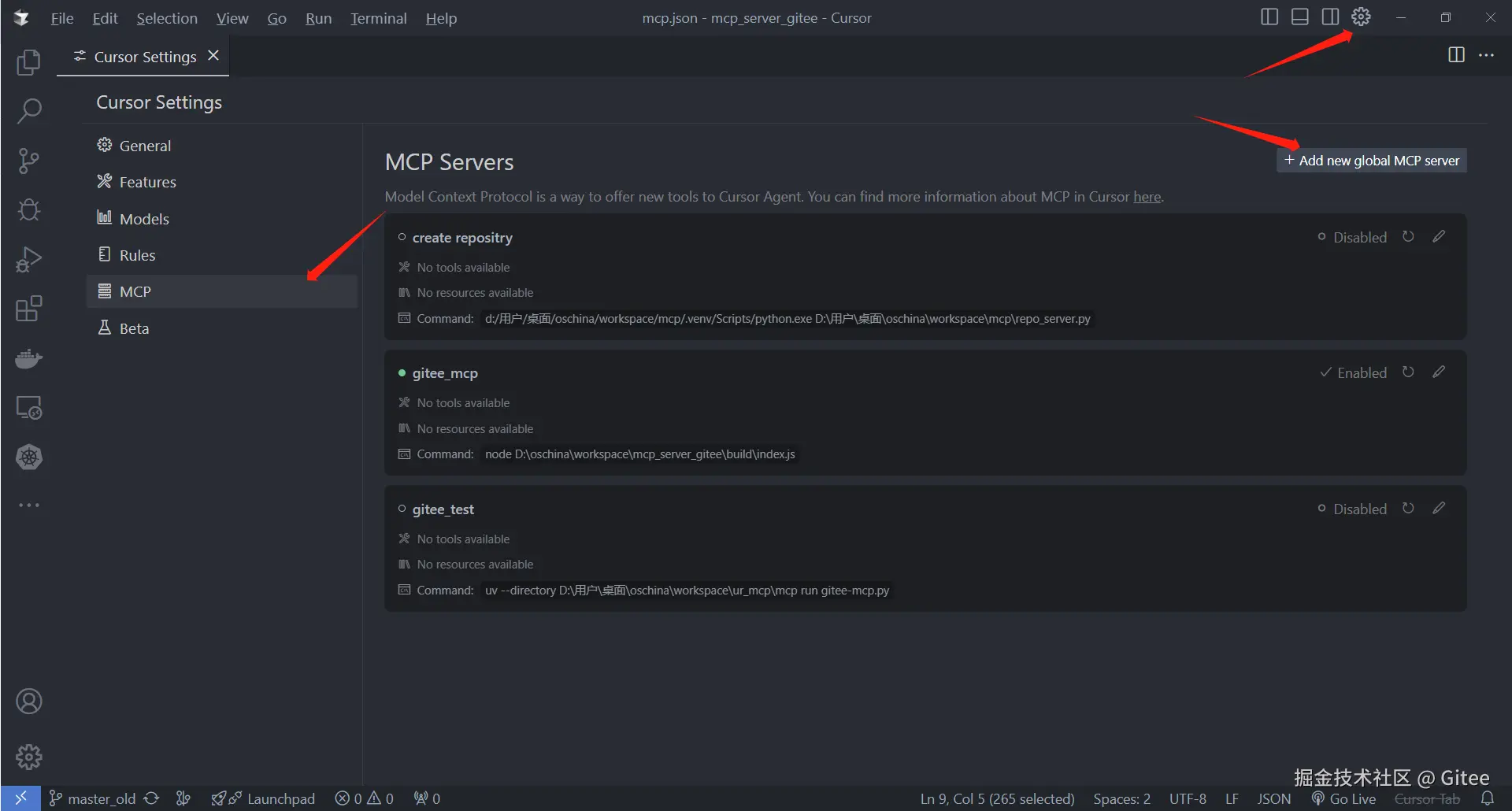The width and height of the screenshot is (1512, 811).
Task: Change LF end of line sequence
Action: [1232, 798]
